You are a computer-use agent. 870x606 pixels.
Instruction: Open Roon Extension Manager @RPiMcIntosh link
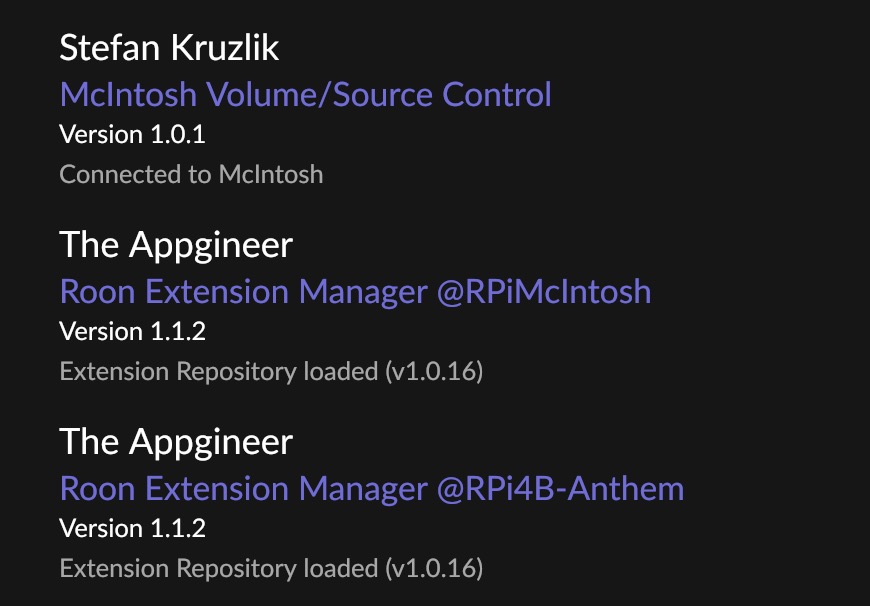pos(355,291)
